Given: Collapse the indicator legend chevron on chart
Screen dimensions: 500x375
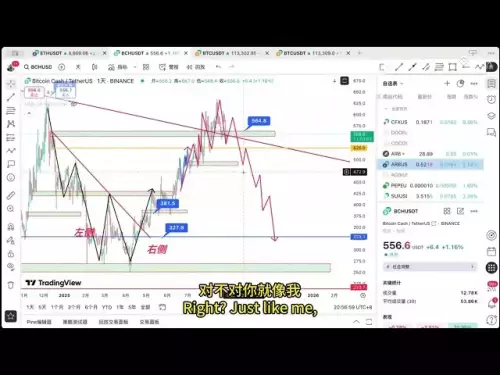Looking at the screenshot, I should 29,113.
